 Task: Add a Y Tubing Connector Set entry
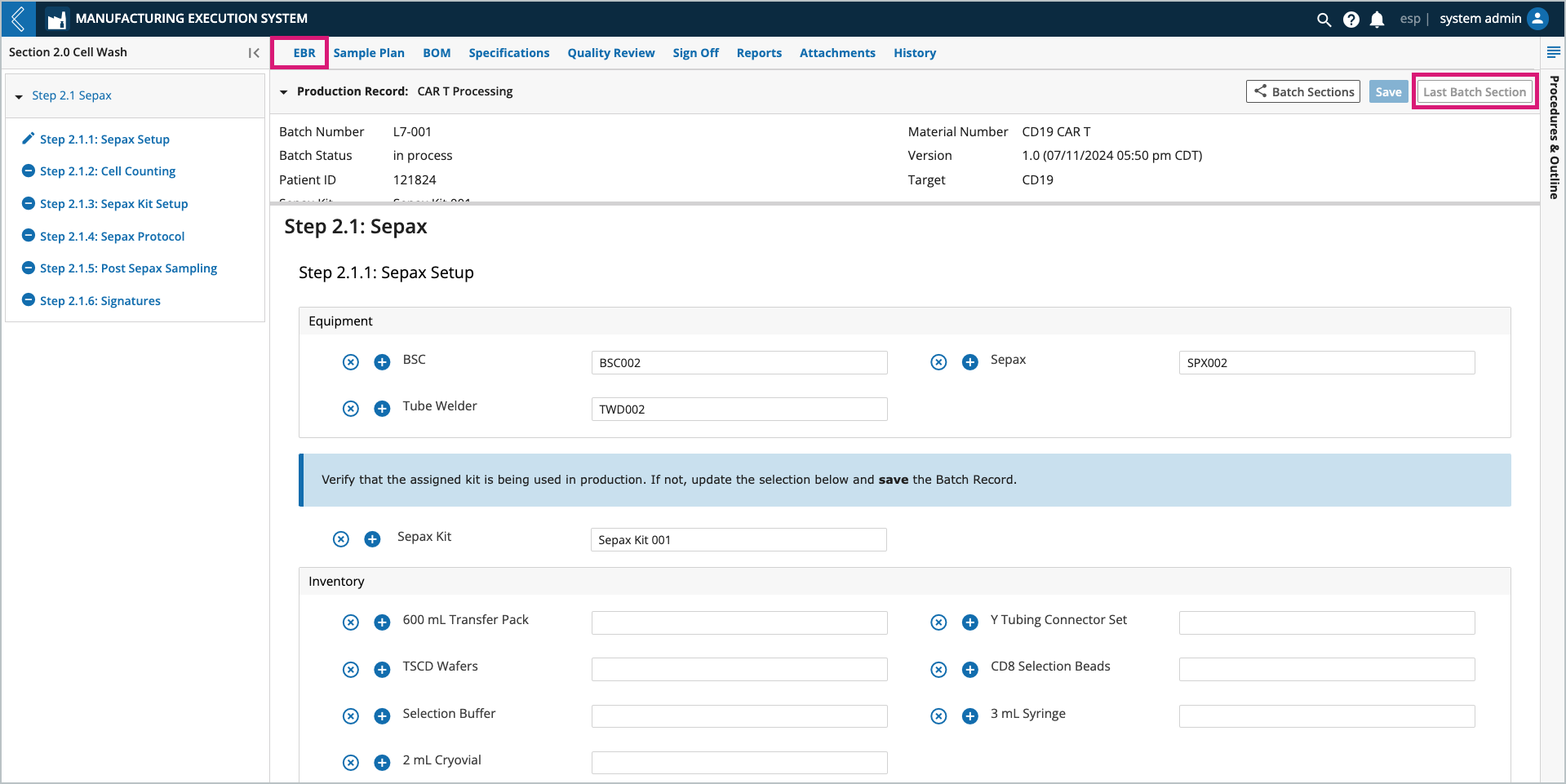pyautogui.click(x=970, y=622)
